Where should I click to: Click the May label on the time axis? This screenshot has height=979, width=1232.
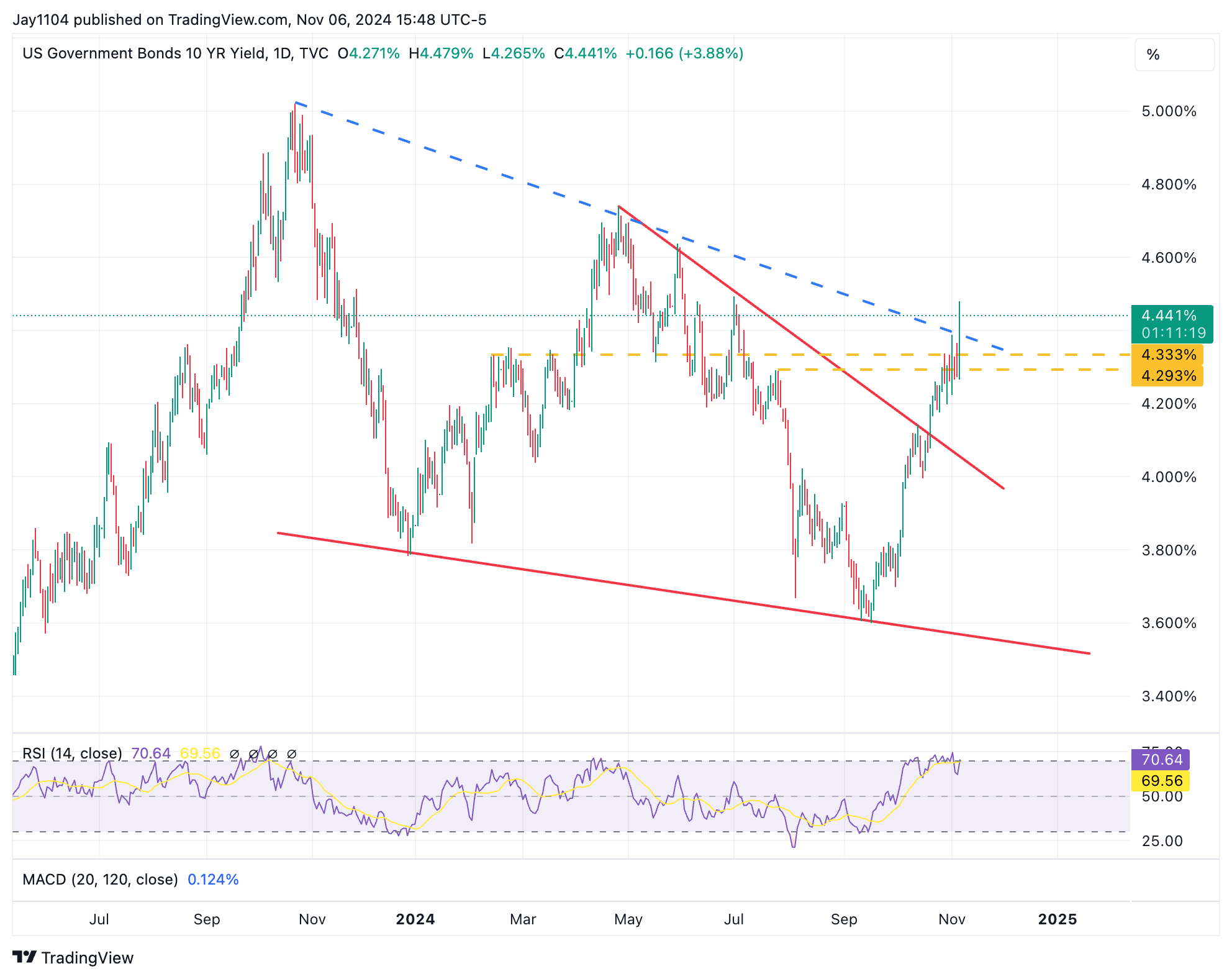(x=628, y=919)
